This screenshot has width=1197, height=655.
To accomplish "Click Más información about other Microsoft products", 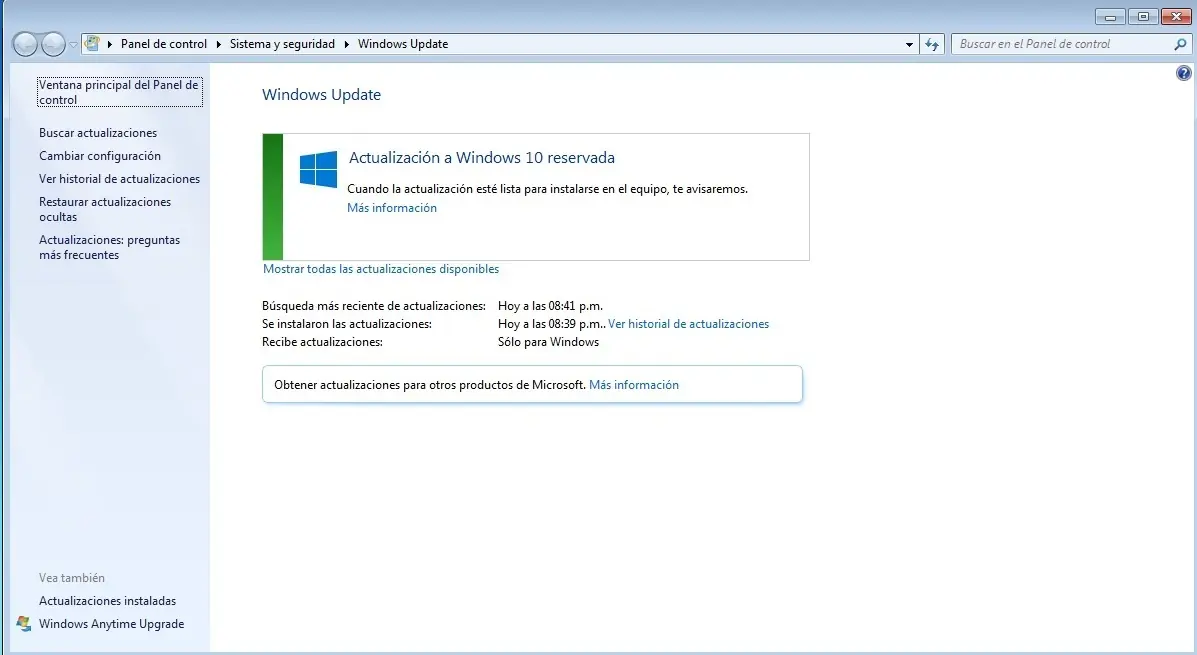I will 634,385.
